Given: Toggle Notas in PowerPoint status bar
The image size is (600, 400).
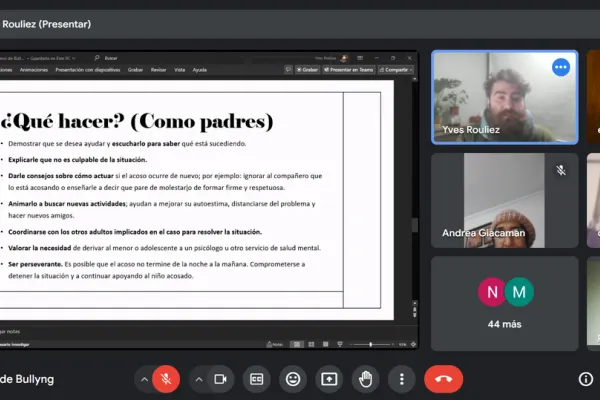Looking at the screenshot, I should click(274, 344).
